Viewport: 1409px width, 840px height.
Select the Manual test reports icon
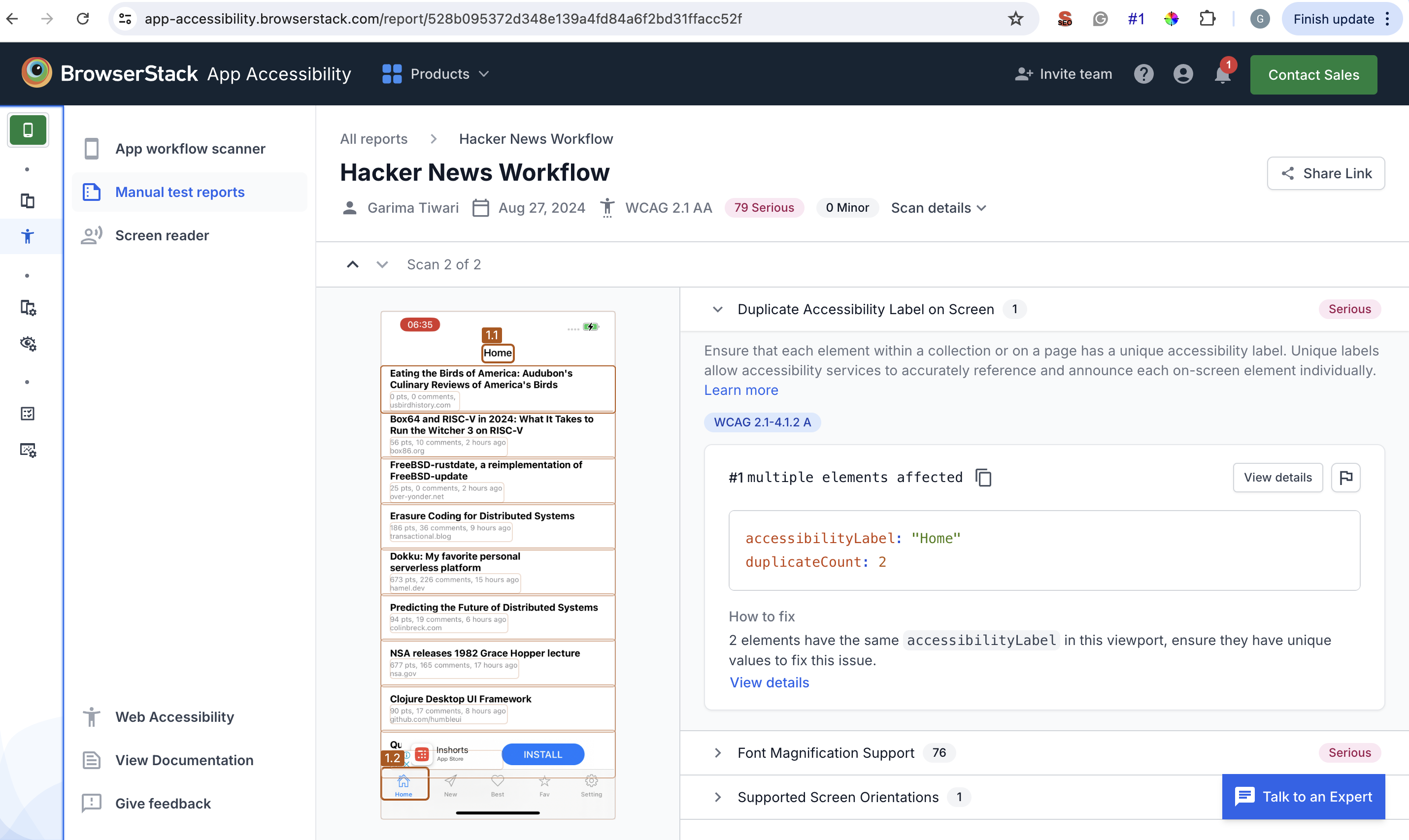tap(91, 191)
